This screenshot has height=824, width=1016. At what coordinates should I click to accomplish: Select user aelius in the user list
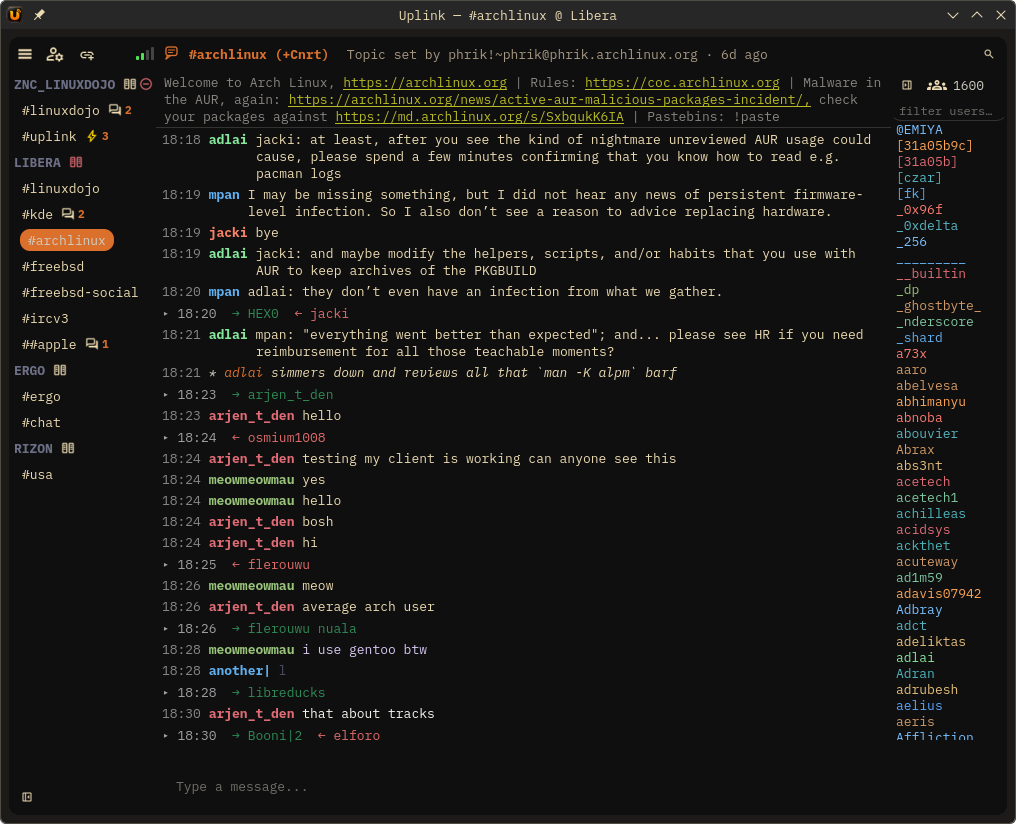pyautogui.click(x=919, y=705)
